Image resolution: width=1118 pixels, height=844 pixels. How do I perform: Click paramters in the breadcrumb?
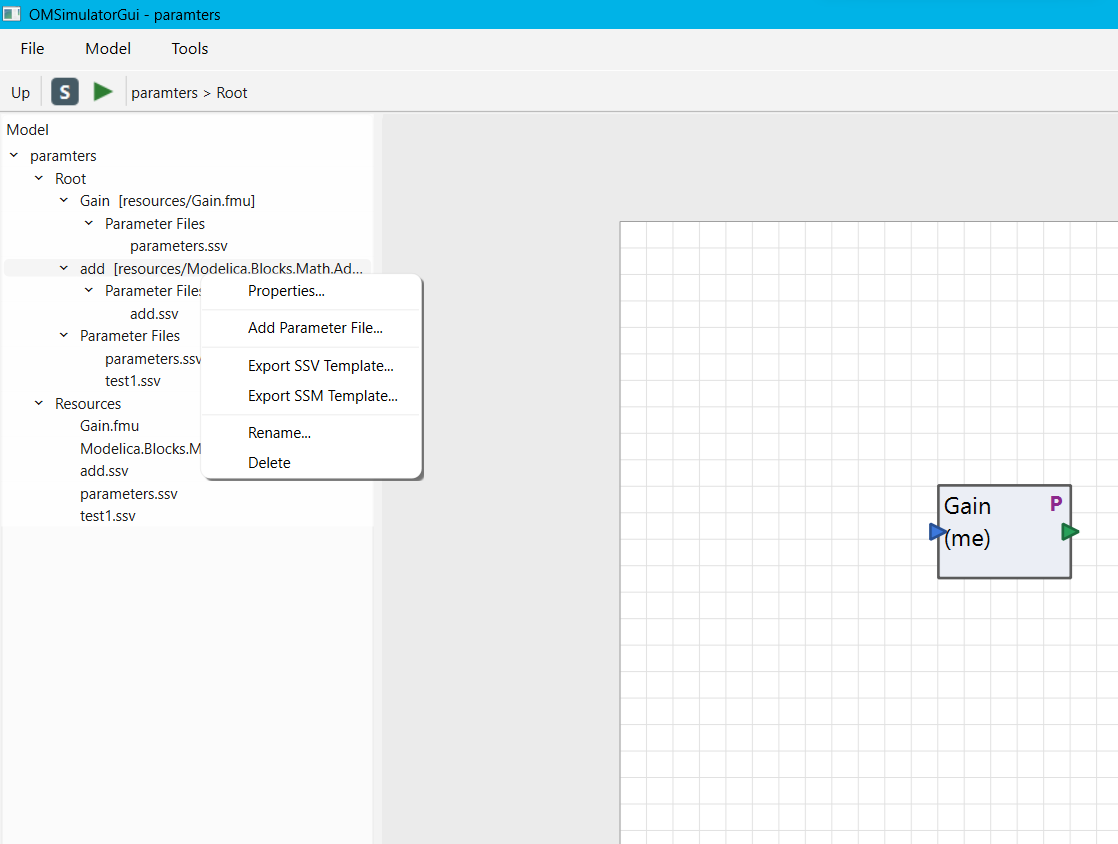(x=165, y=93)
